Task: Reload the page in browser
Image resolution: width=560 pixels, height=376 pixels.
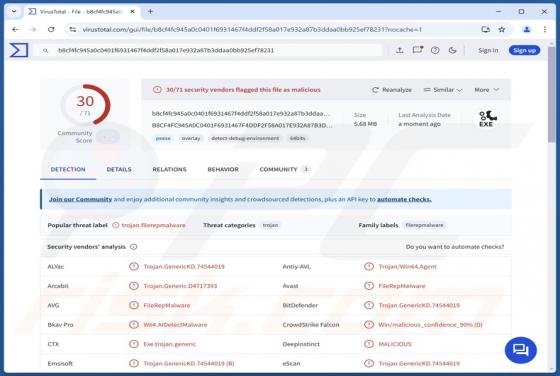Action: click(x=51, y=30)
